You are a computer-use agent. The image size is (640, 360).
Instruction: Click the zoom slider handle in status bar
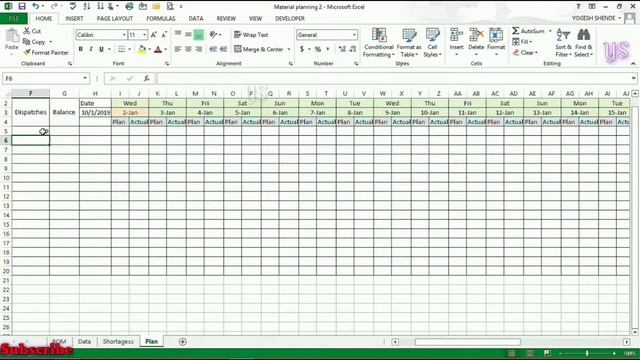587,353
